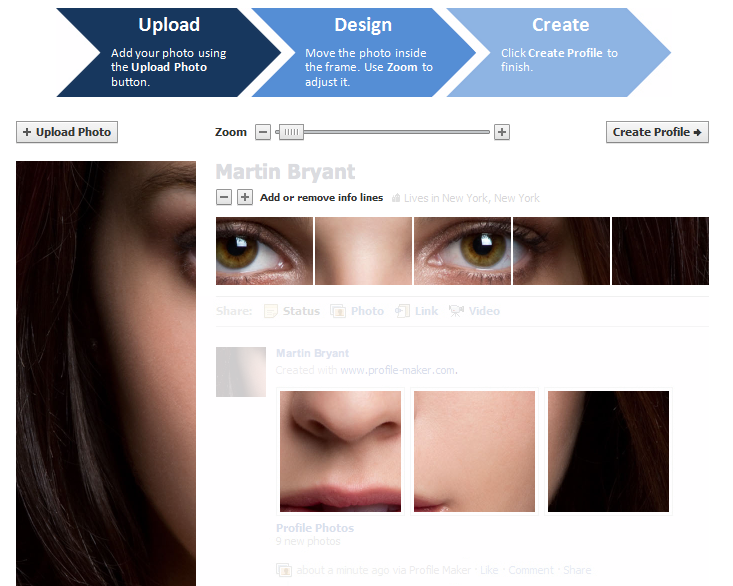Click the photo album icon beside about a minute ago
733x586 pixels.
pos(284,570)
